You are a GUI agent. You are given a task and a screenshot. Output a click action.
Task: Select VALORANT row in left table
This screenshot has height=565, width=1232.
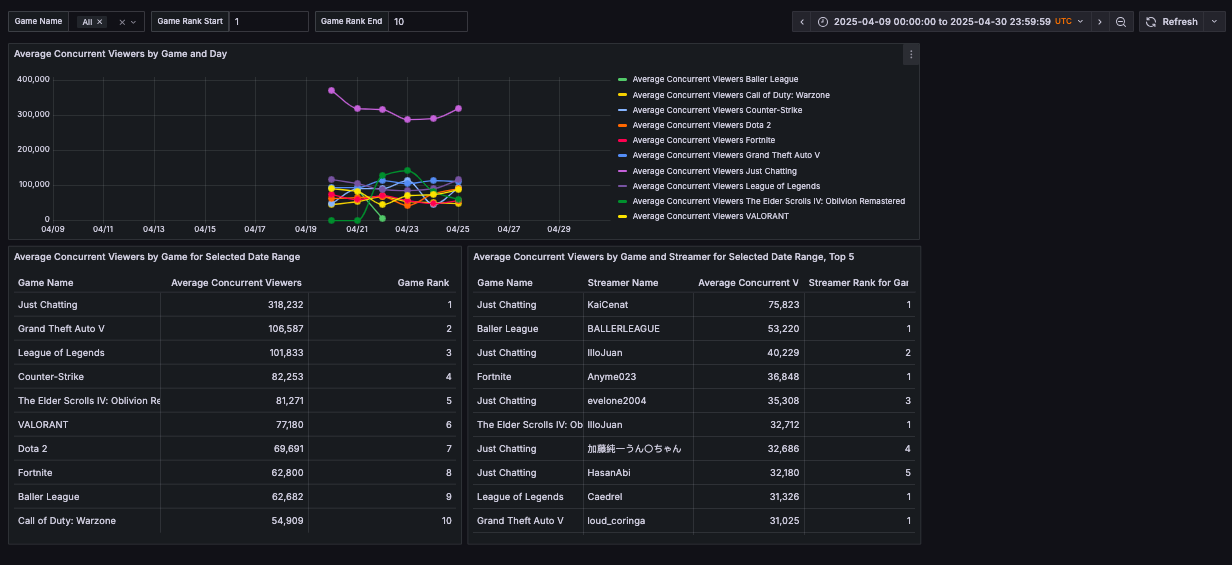click(235, 425)
